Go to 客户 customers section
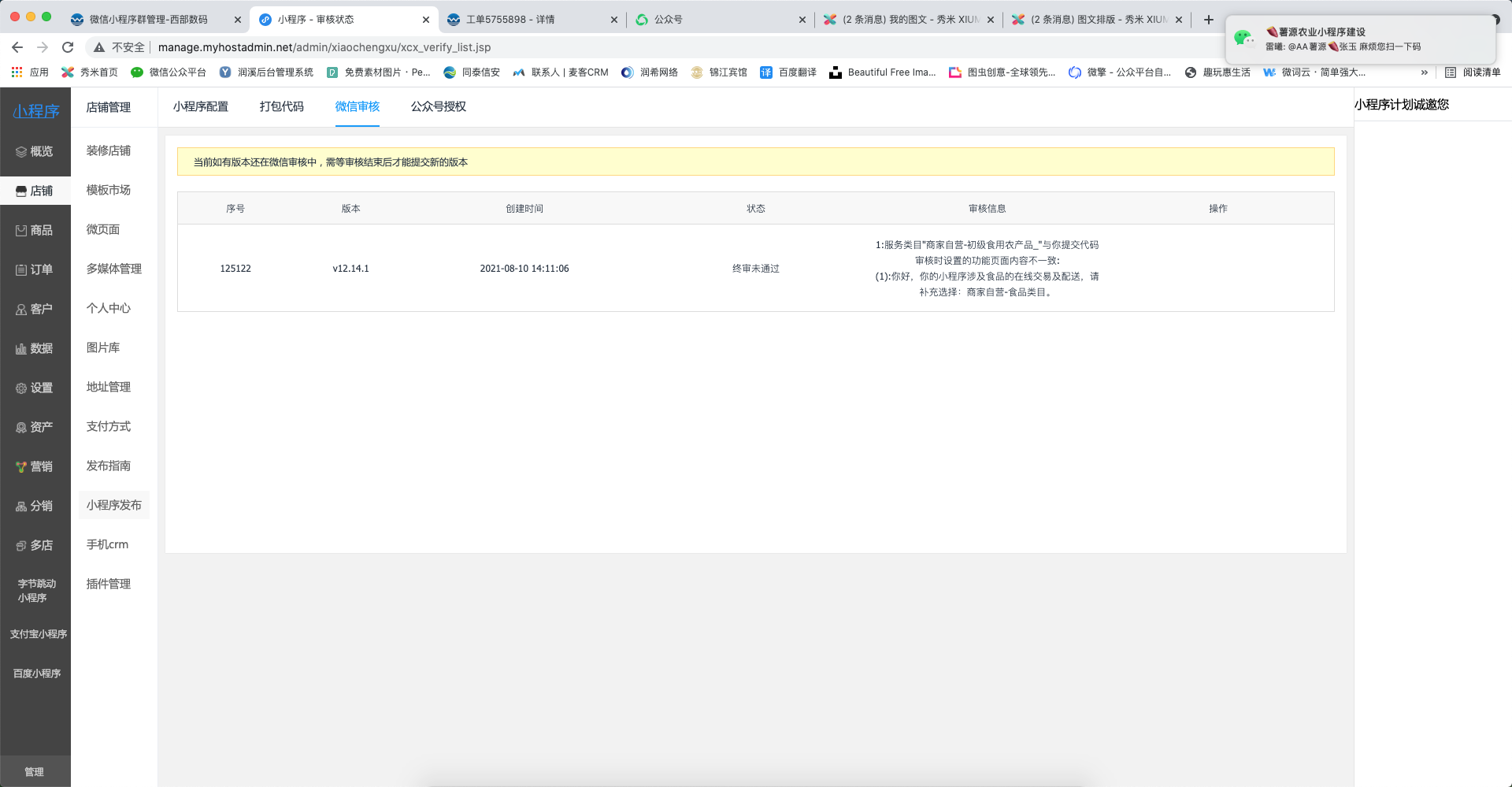 (x=35, y=309)
